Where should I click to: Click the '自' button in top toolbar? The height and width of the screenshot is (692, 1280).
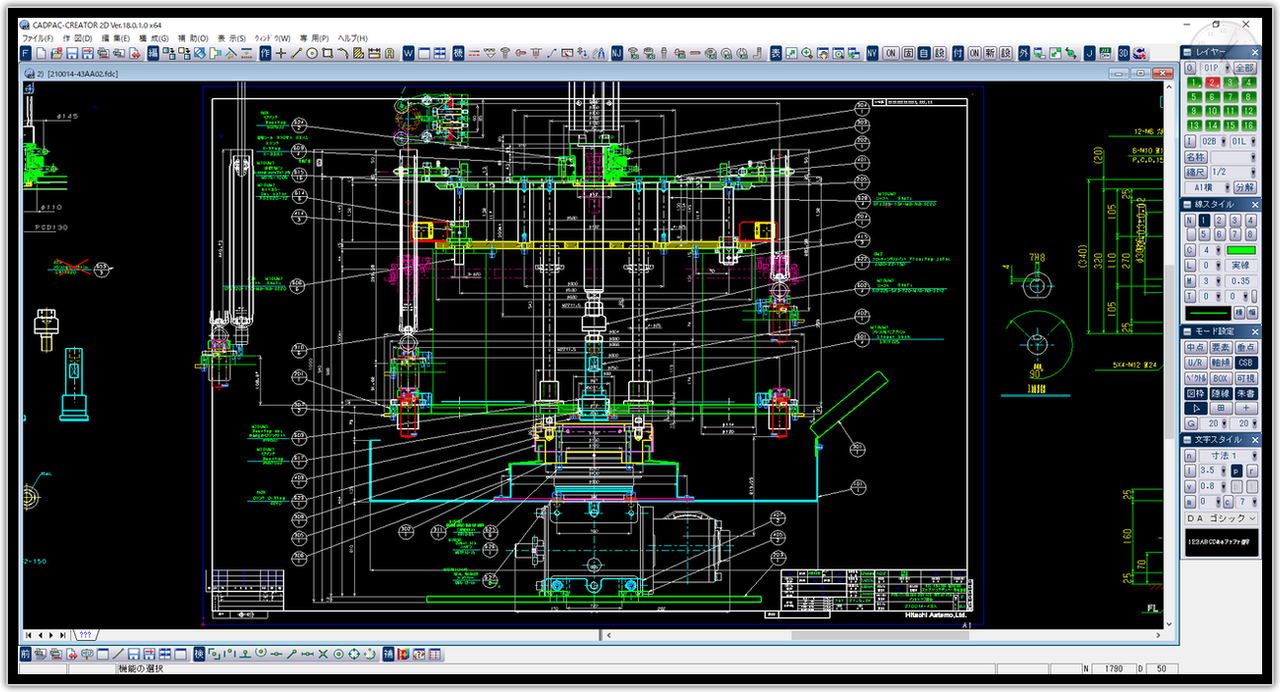click(924, 52)
